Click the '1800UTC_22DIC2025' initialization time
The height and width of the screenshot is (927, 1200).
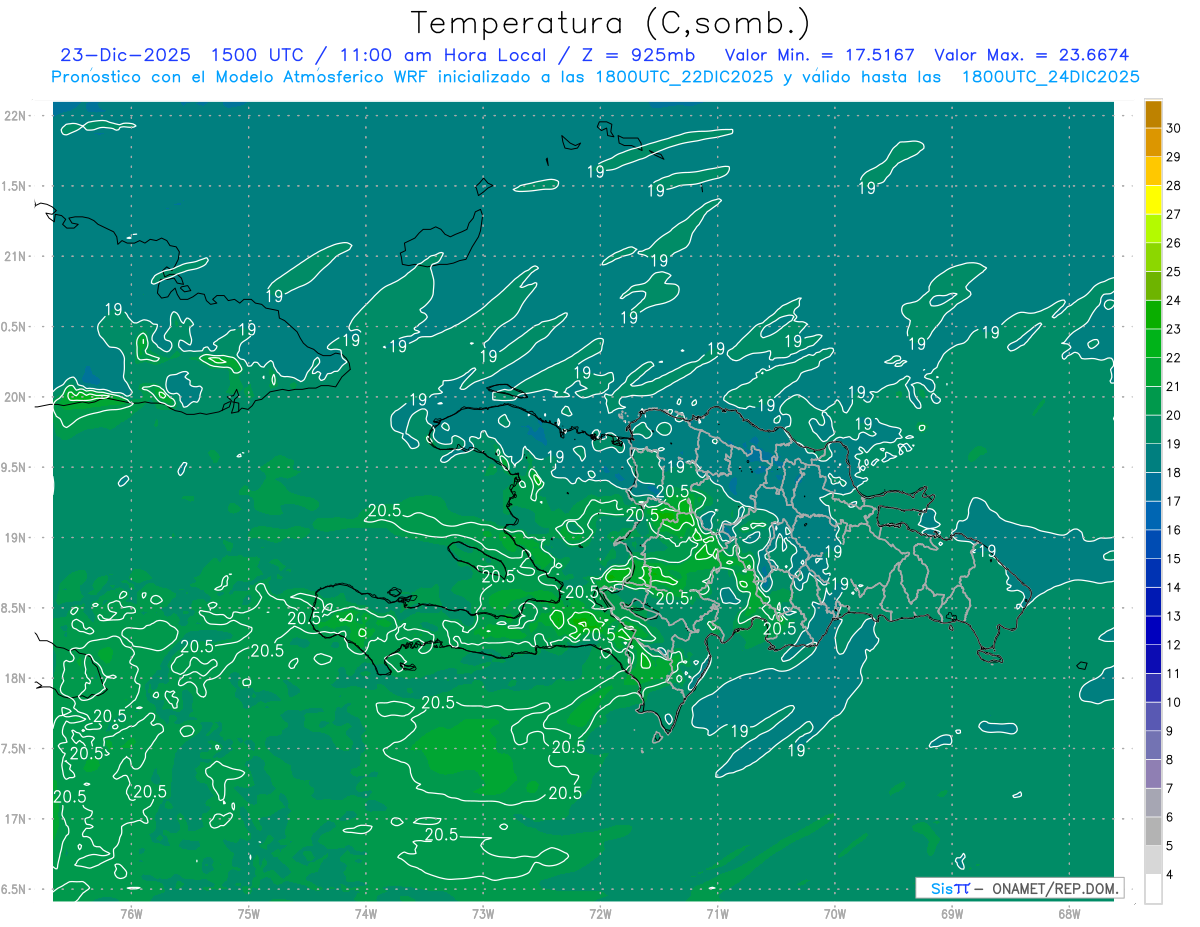681,77
